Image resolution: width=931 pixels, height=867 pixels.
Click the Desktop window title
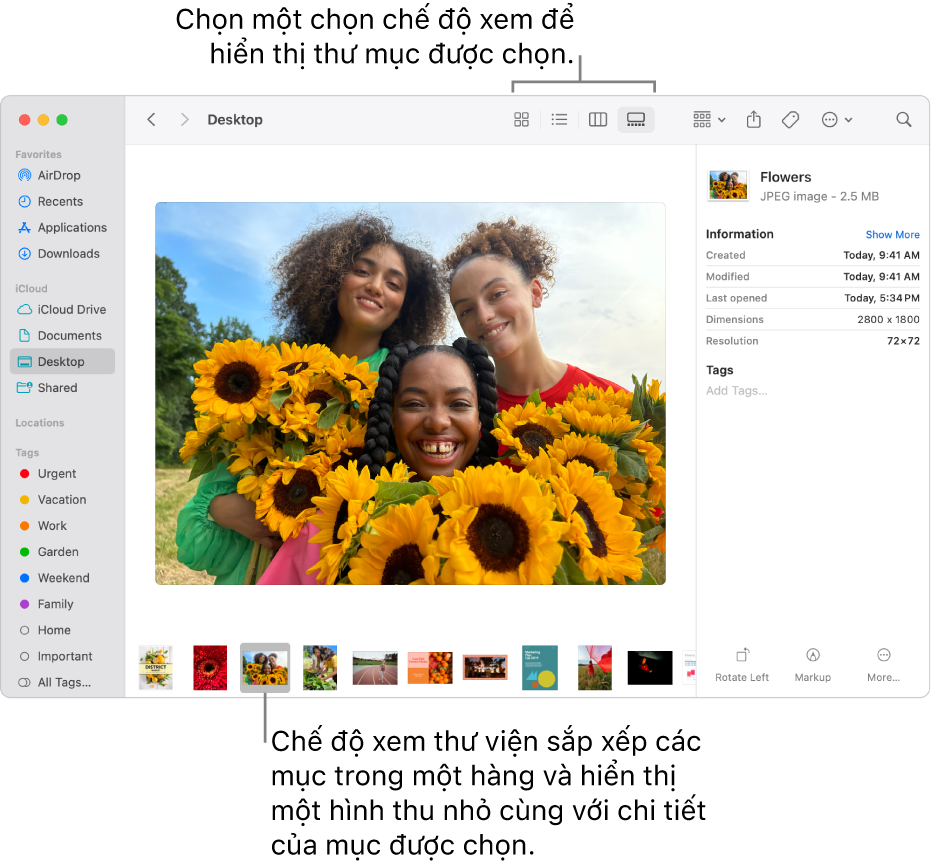[x=235, y=120]
